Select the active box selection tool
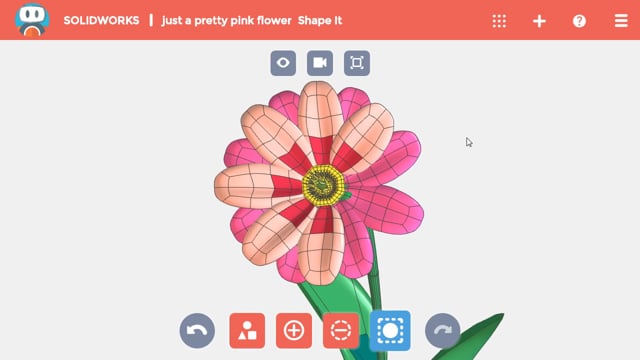 [390, 331]
